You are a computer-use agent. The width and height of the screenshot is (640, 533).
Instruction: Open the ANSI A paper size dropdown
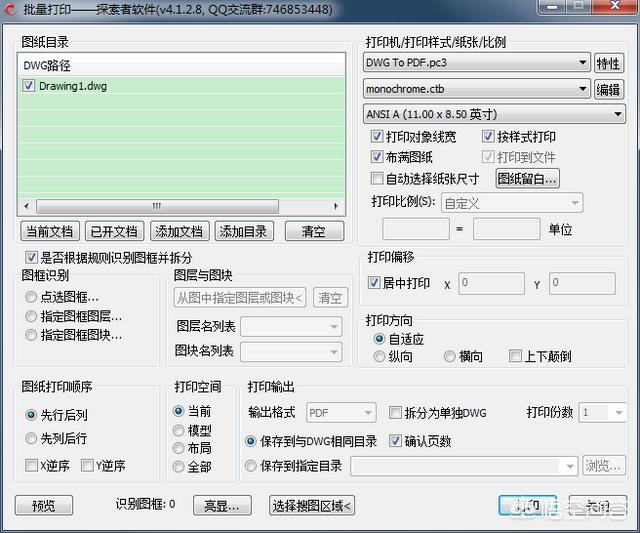click(x=493, y=114)
